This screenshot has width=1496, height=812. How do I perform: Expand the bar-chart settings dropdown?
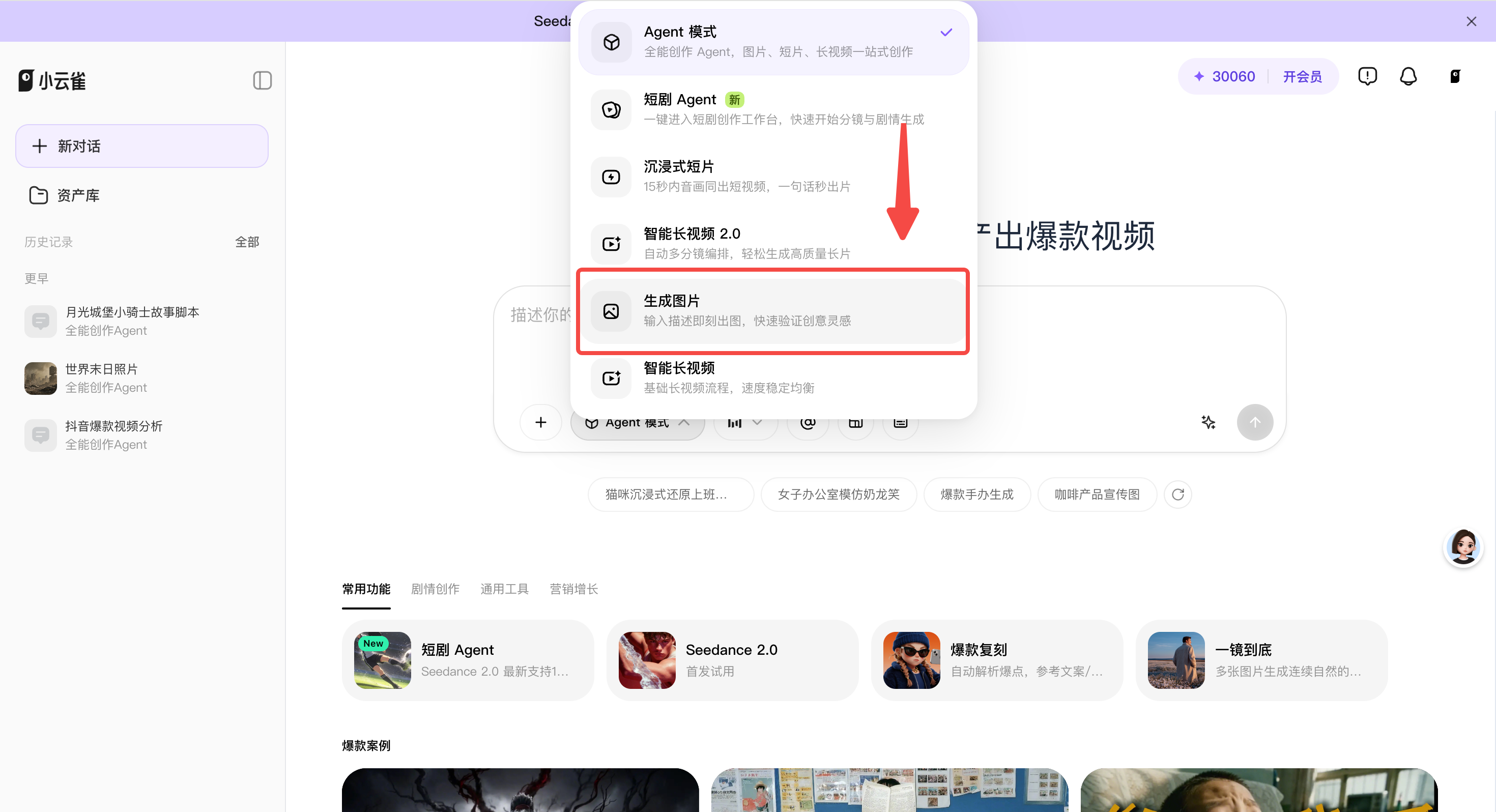[745, 423]
